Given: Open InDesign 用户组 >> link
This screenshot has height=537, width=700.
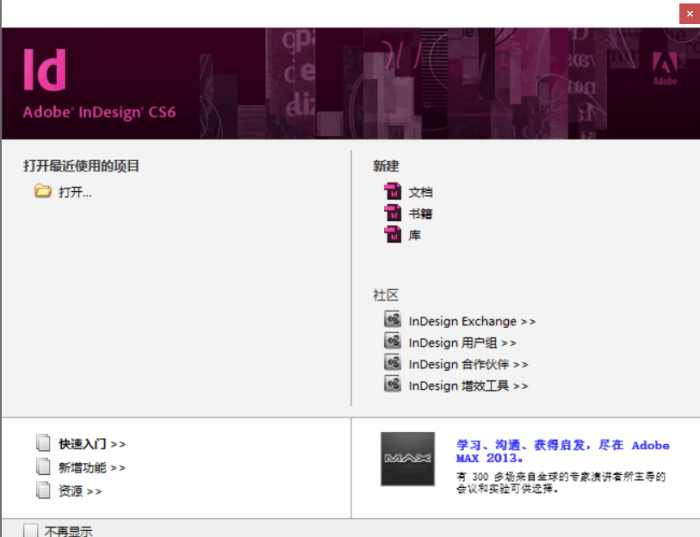Looking at the screenshot, I should (462, 343).
